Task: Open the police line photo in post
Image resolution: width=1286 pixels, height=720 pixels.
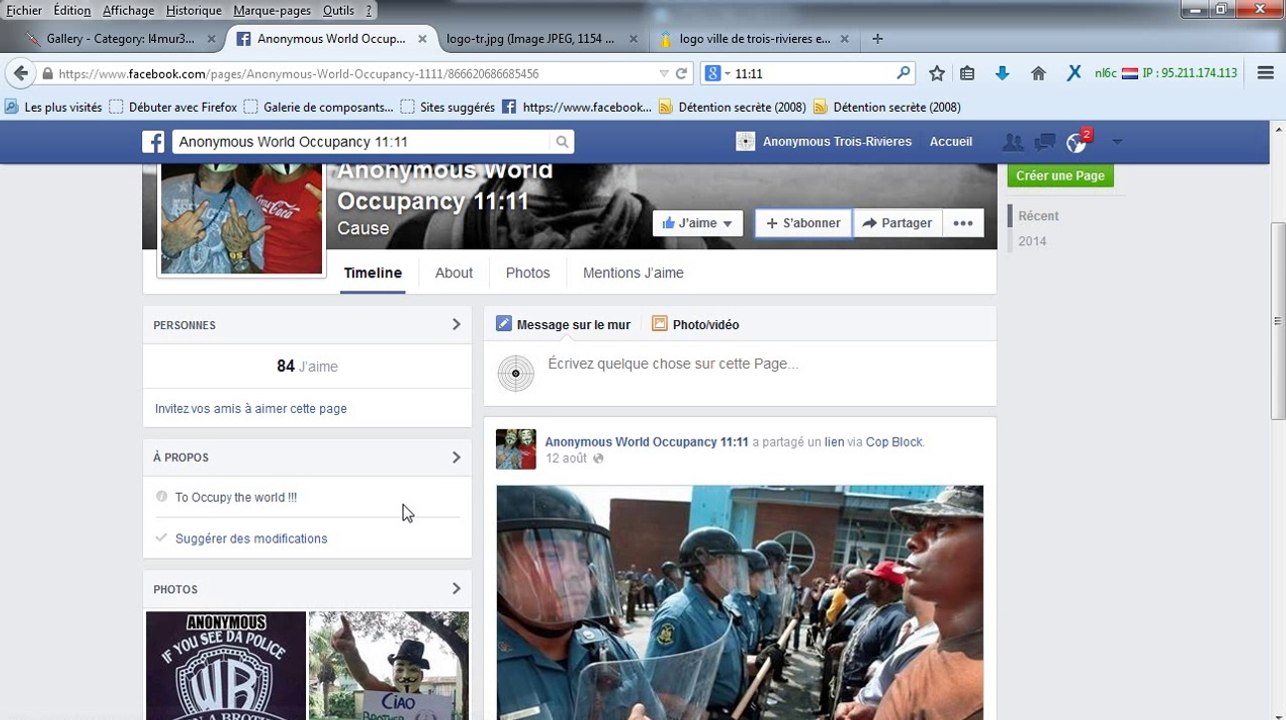Action: pyautogui.click(x=740, y=603)
